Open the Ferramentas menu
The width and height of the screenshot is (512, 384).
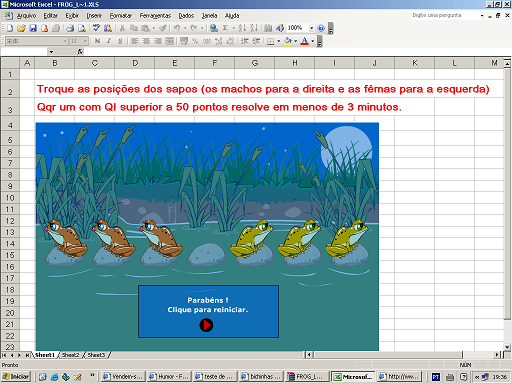pyautogui.click(x=155, y=16)
